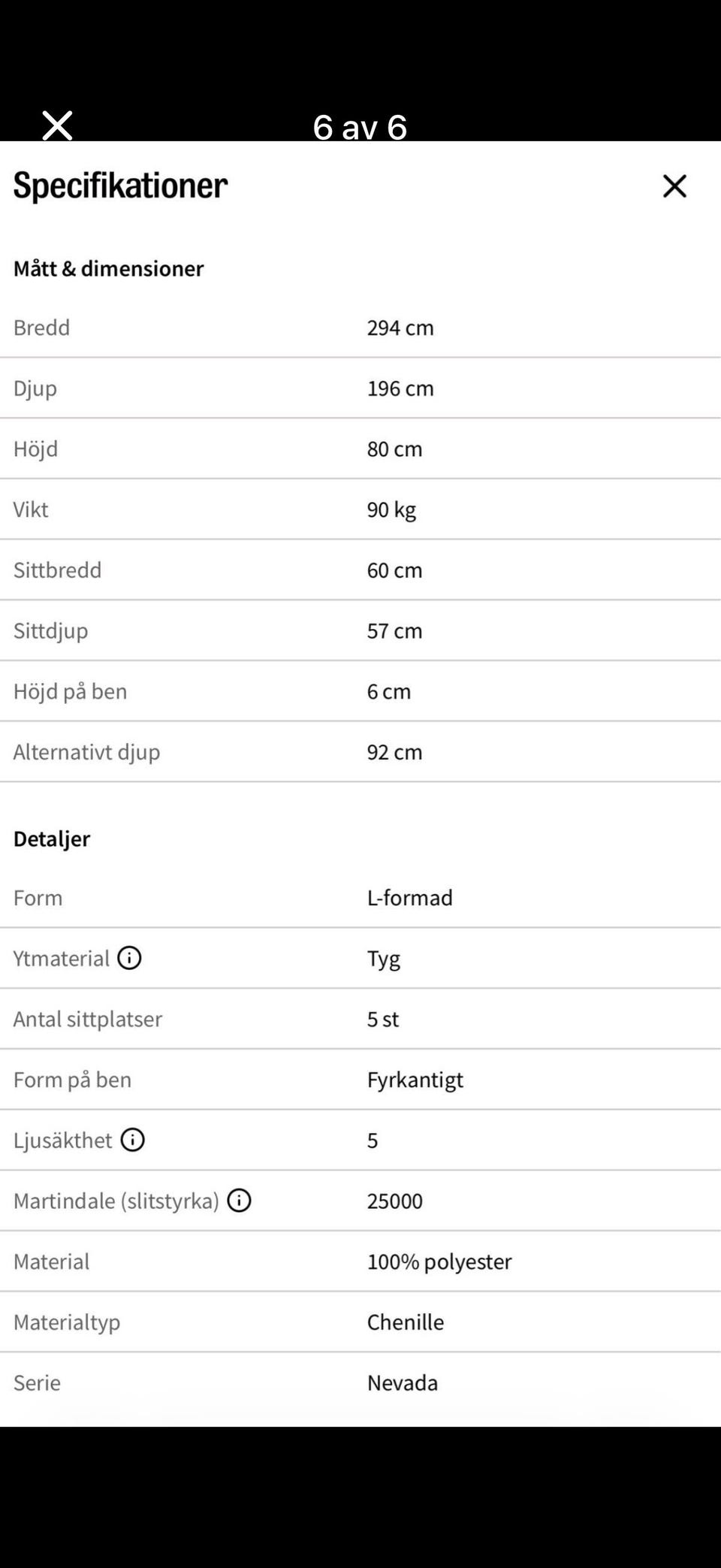This screenshot has height=1568, width=721.
Task: Select the Nevada series value
Action: 402,1382
